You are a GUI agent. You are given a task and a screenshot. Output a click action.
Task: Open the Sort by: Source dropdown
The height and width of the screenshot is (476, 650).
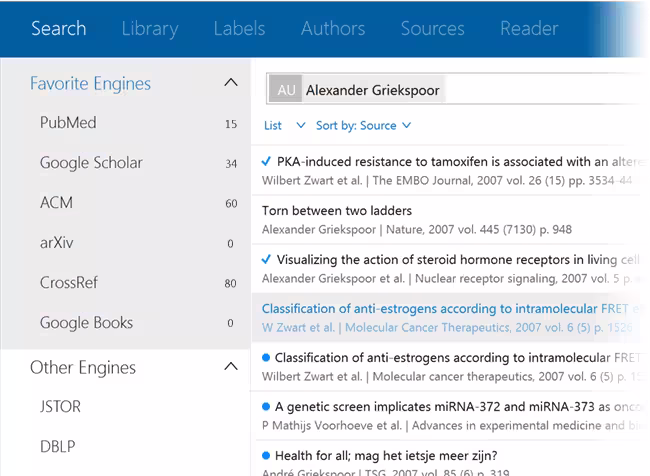click(x=363, y=126)
